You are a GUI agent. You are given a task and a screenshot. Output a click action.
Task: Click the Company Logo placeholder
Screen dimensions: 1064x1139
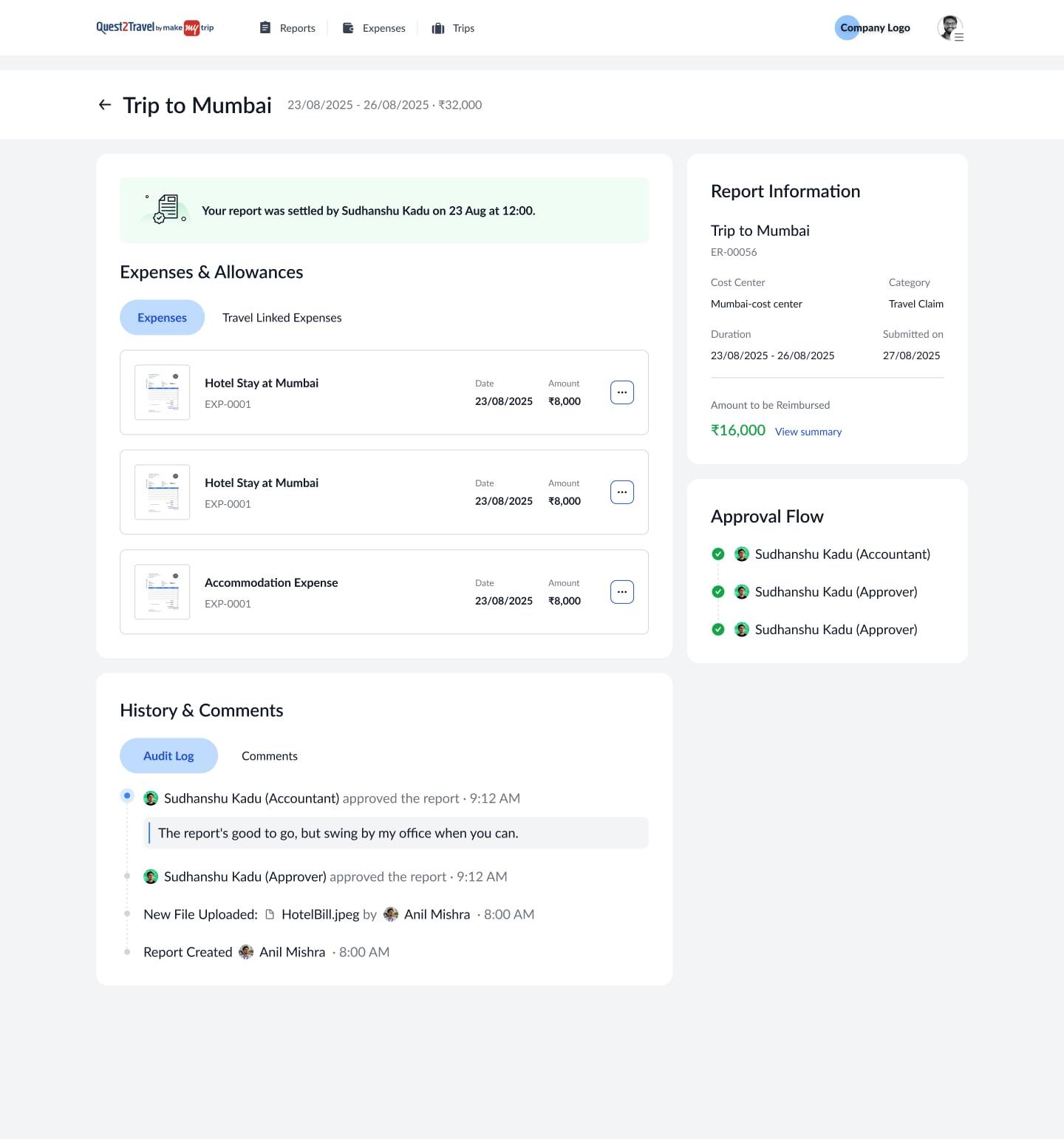(873, 27)
